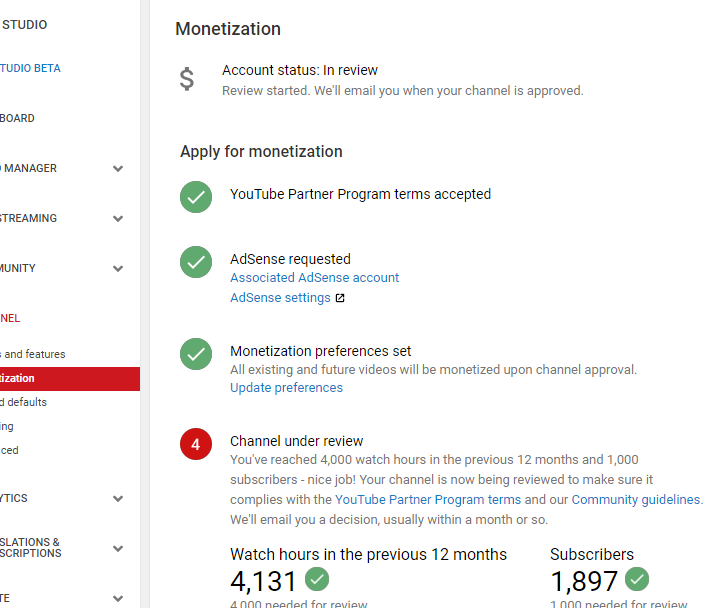Click the Channel under review heading

(296, 441)
